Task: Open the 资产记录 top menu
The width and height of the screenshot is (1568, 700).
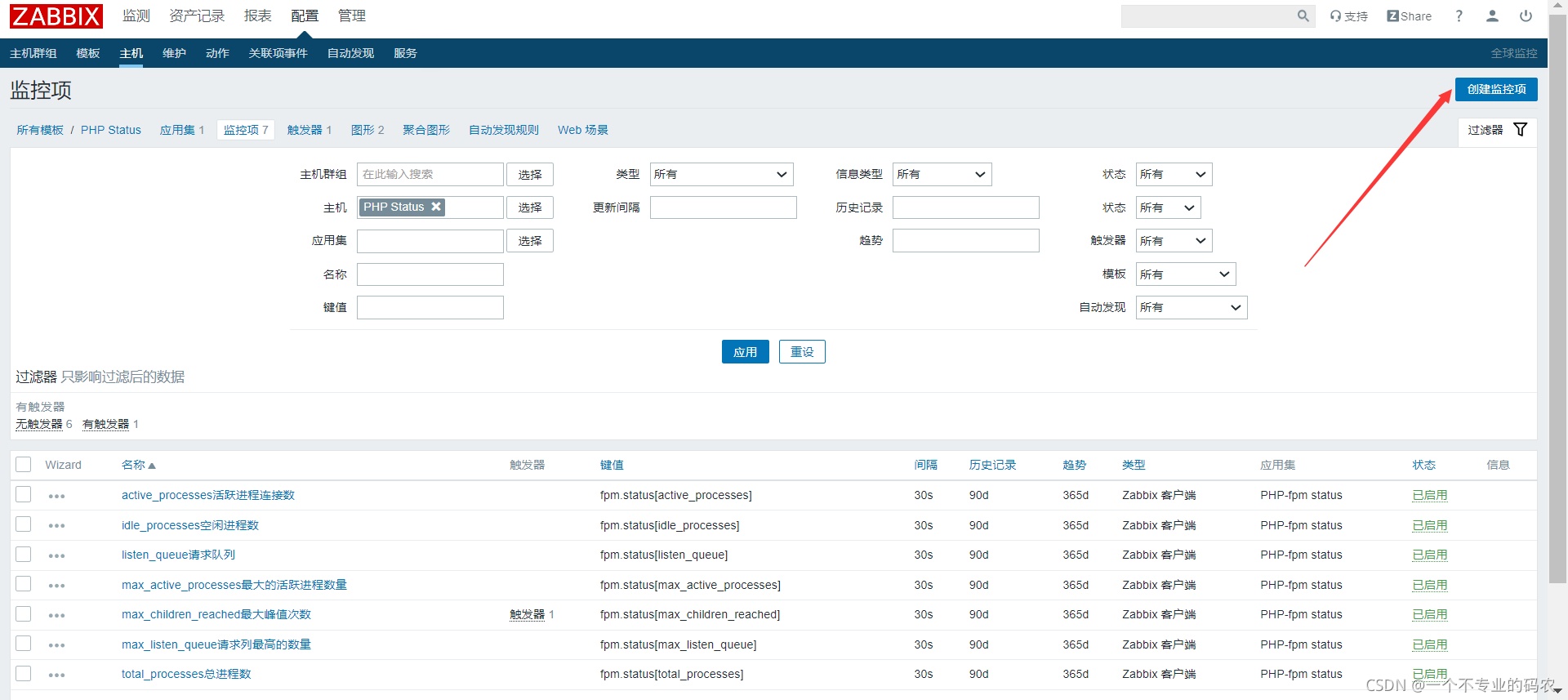Action: [197, 16]
